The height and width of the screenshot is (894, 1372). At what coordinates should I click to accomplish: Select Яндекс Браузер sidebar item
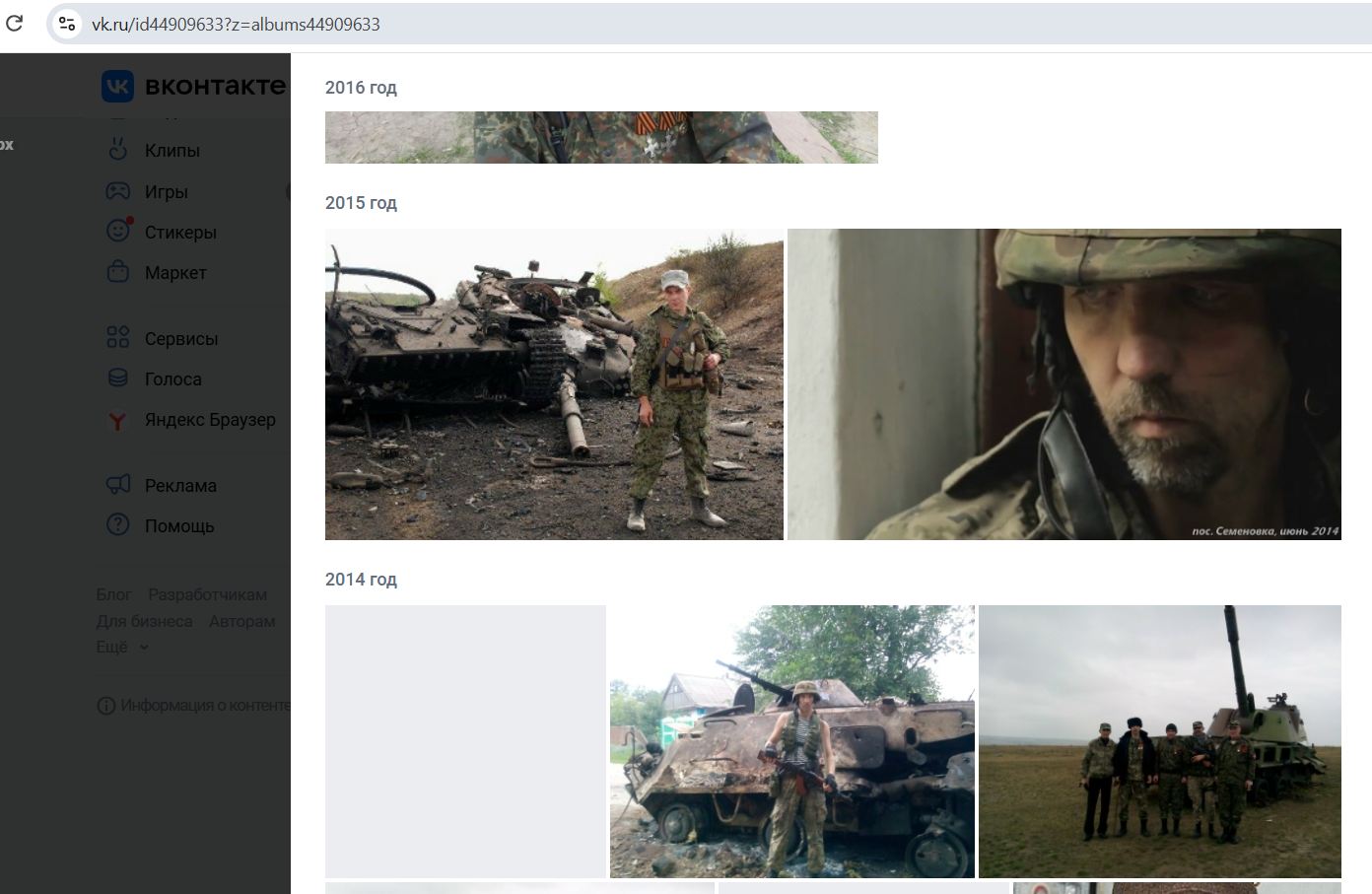(210, 420)
